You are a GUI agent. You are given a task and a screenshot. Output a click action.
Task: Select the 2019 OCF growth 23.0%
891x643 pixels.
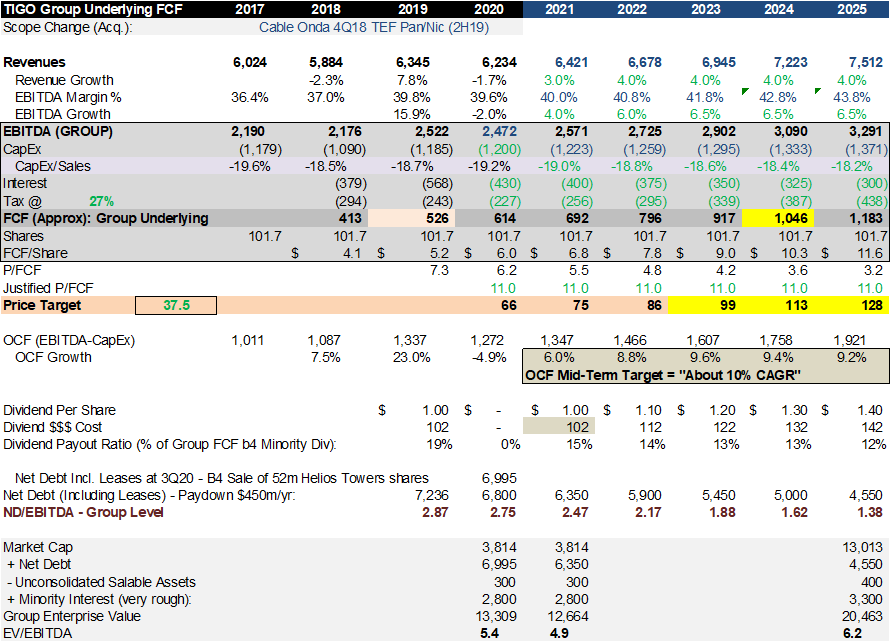tap(411, 357)
